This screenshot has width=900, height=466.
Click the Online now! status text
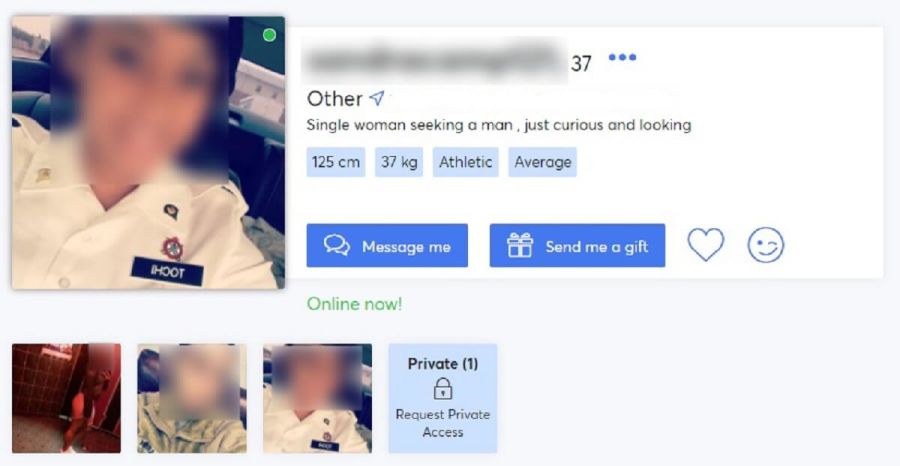[355, 304]
